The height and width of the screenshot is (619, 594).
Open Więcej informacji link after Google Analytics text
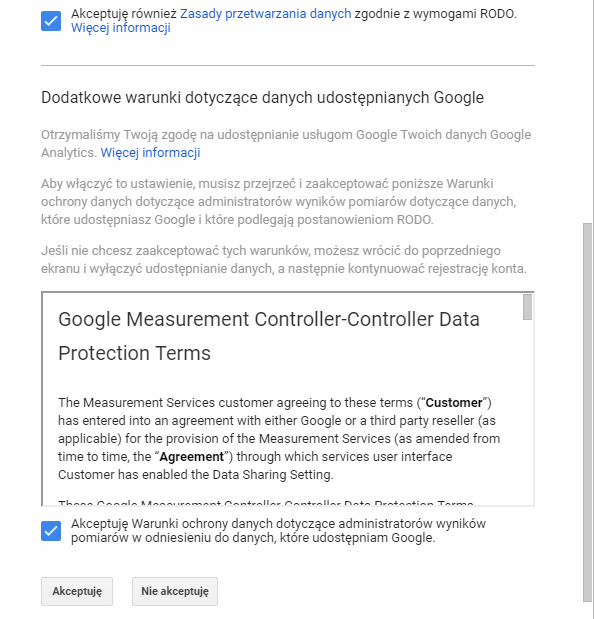tap(150, 153)
